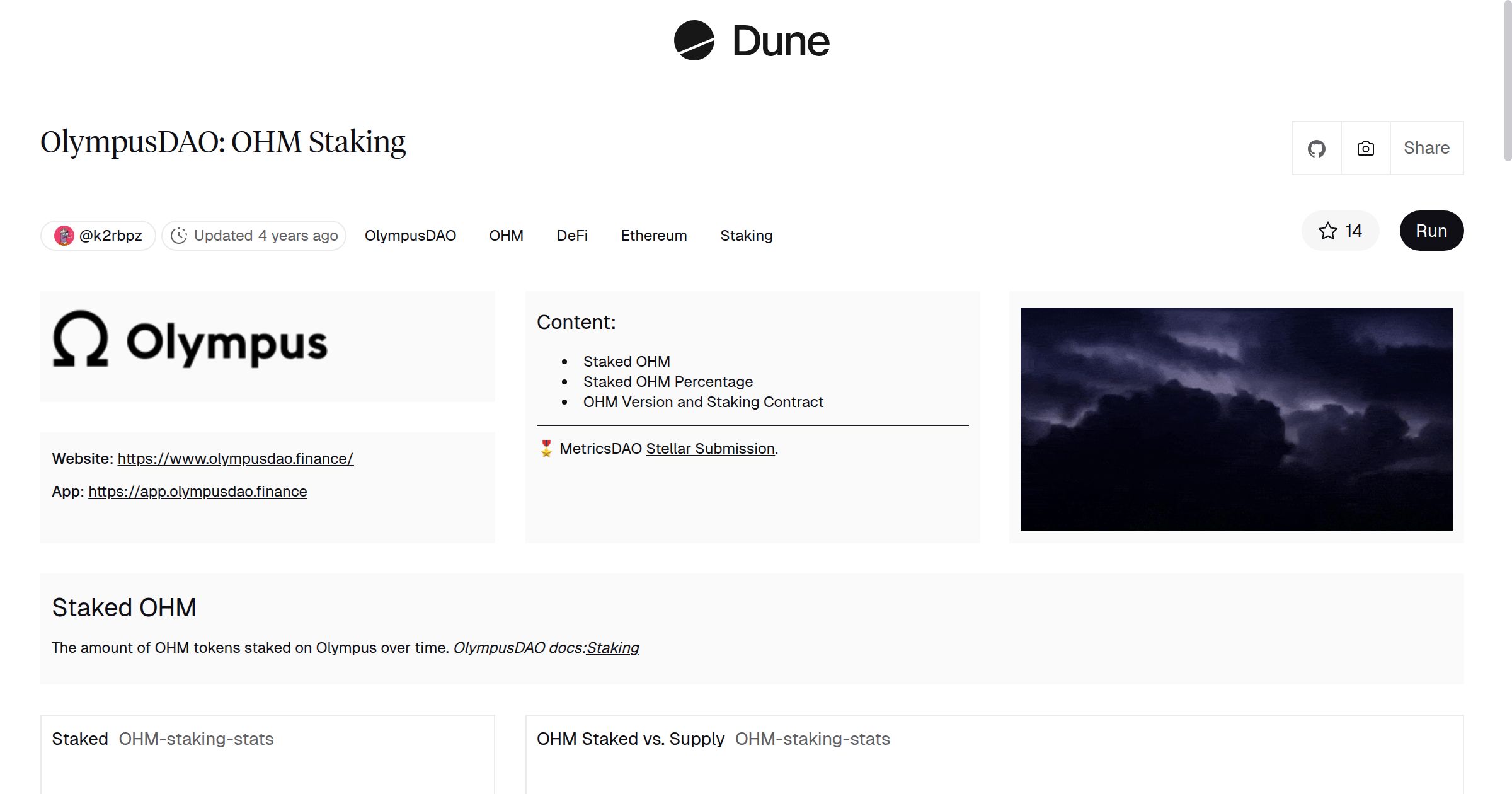Click the star icon to favorite the dashboard
The image size is (1512, 794).
[1328, 231]
